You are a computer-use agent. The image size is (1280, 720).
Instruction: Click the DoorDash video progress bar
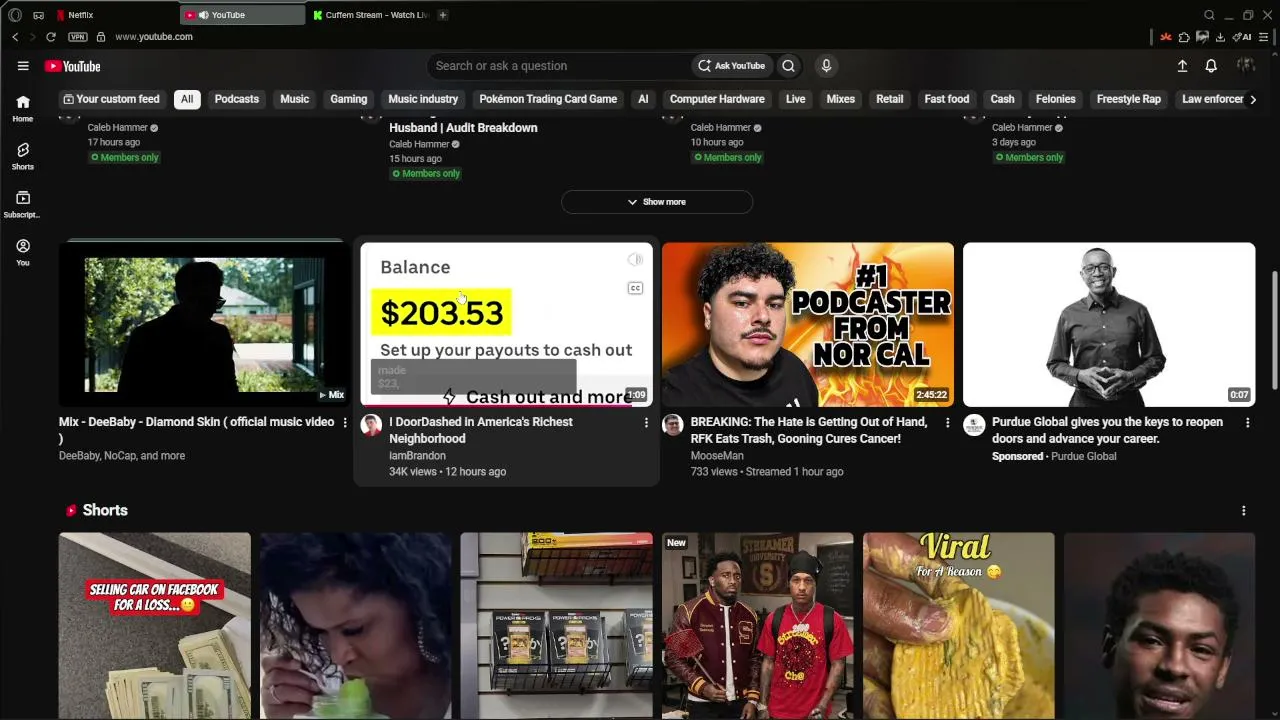506,405
